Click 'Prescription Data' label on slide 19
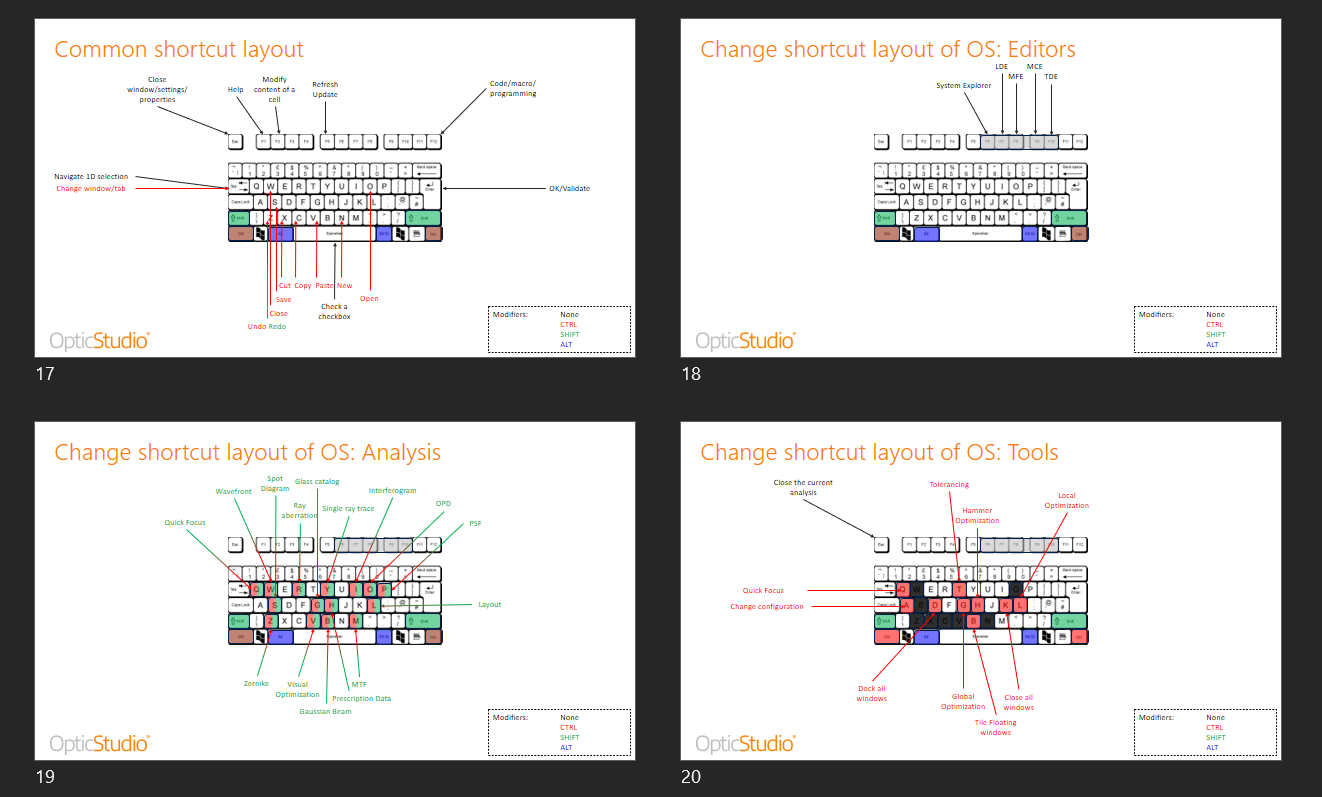 click(361, 698)
